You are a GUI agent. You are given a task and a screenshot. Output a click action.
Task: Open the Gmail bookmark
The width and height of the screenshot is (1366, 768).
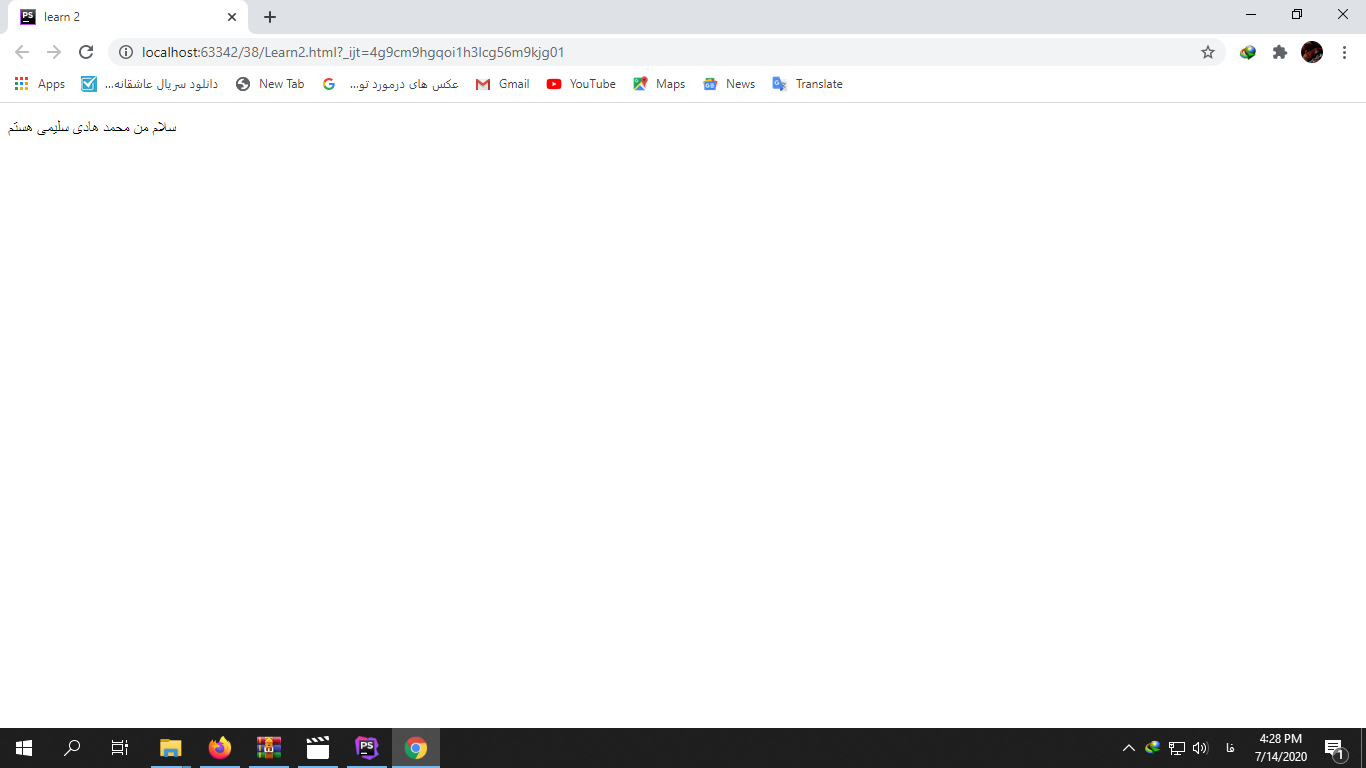click(503, 84)
